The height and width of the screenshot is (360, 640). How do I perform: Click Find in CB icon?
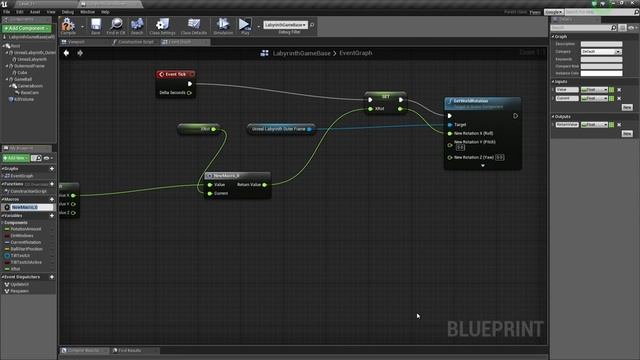[x=116, y=25]
